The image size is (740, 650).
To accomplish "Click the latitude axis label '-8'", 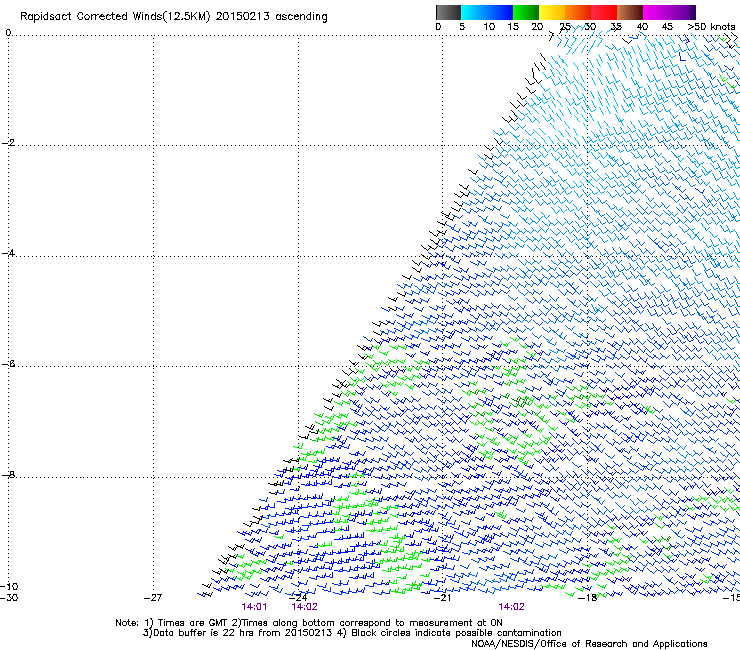I will coord(8,474).
